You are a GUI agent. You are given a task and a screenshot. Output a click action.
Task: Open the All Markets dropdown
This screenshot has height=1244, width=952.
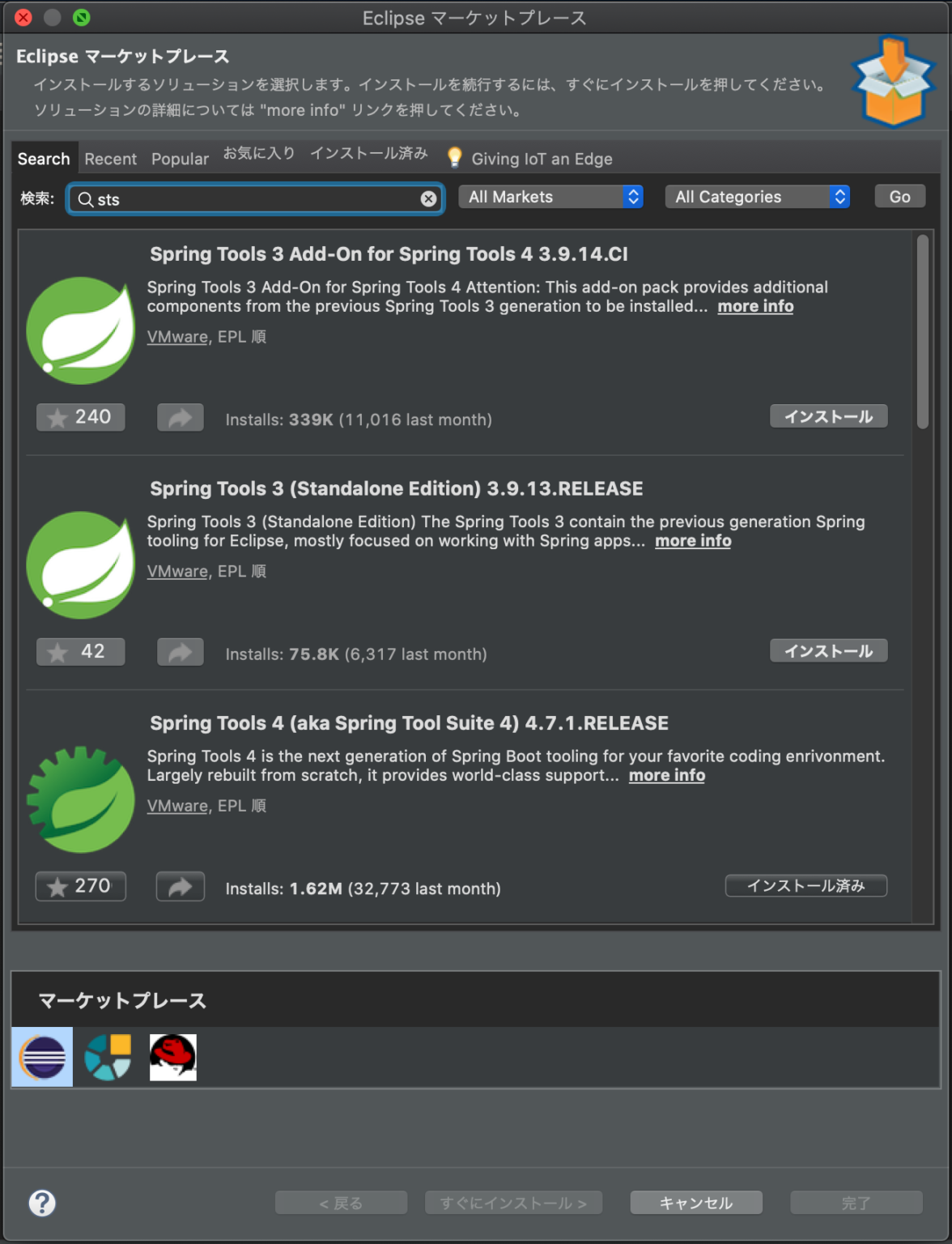click(x=550, y=197)
